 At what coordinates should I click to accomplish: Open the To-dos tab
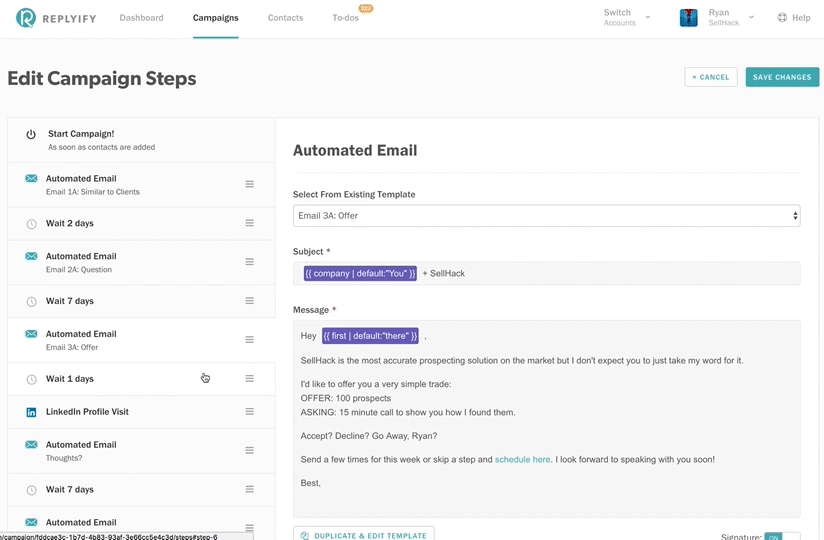[344, 18]
